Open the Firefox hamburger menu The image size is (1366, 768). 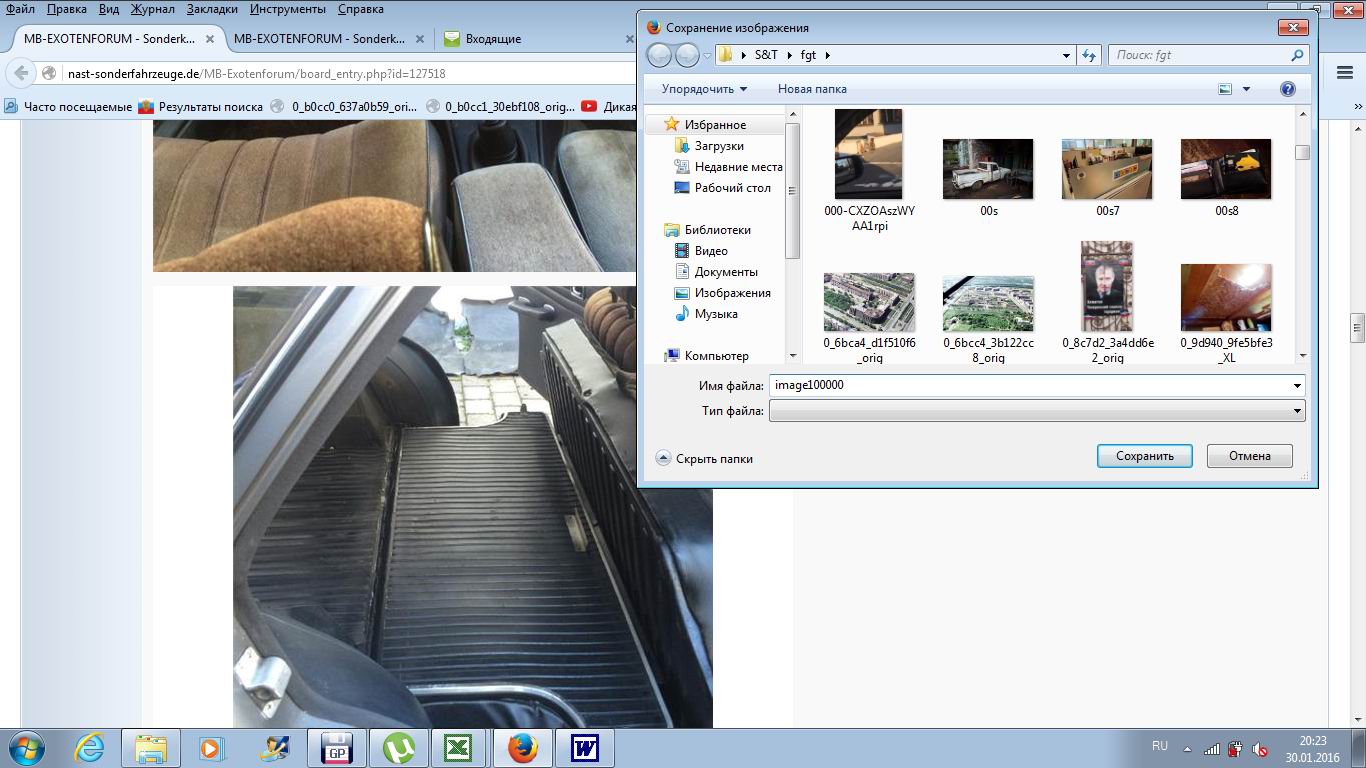1345,72
